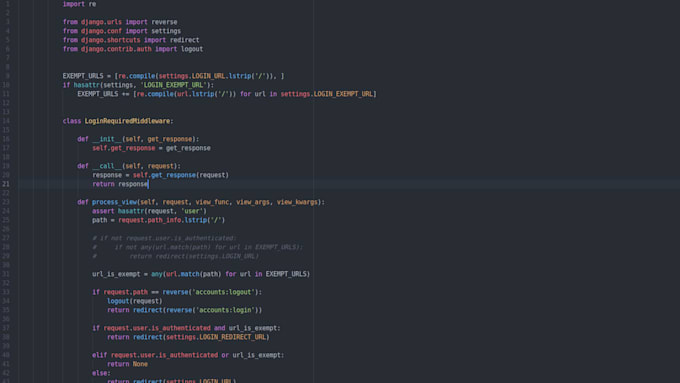Click 'logout(request)' call
This screenshot has width=680, height=383.
(134, 301)
